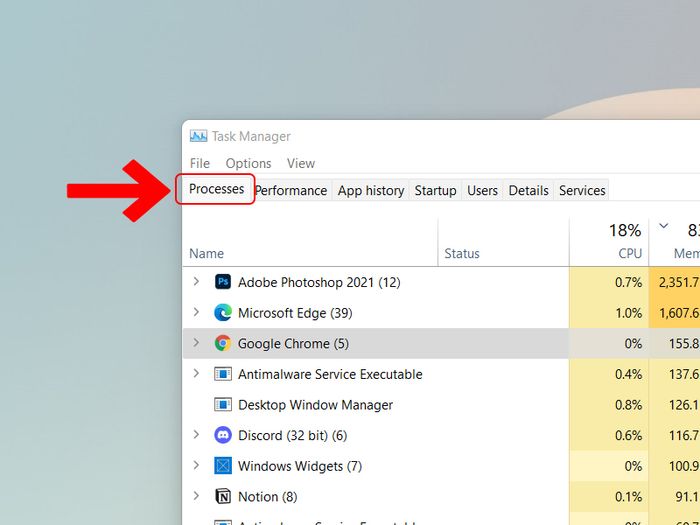Viewport: 700px width, 525px height.
Task: Switch to the App history tab
Action: [371, 191]
